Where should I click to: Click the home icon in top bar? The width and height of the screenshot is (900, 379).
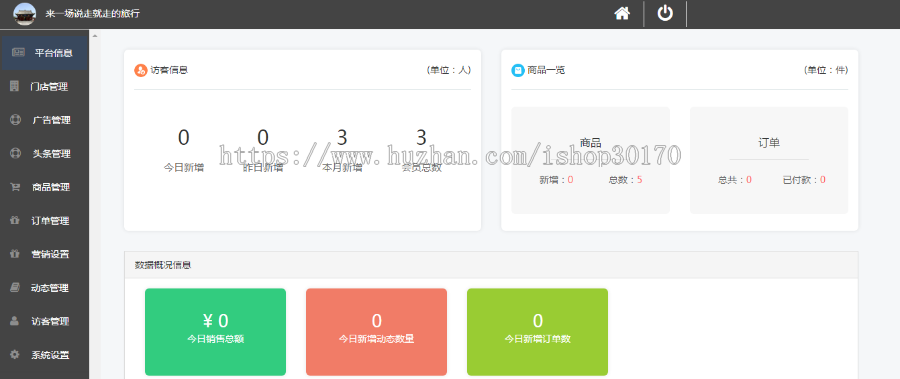[x=622, y=13]
